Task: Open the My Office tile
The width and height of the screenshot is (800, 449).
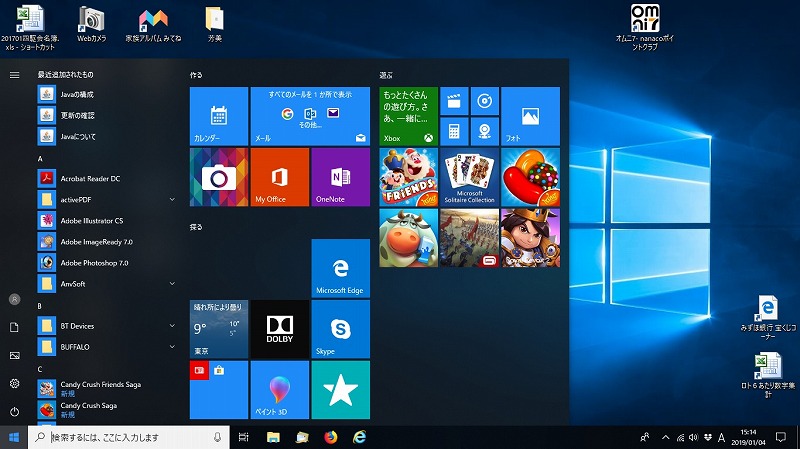Action: point(280,177)
